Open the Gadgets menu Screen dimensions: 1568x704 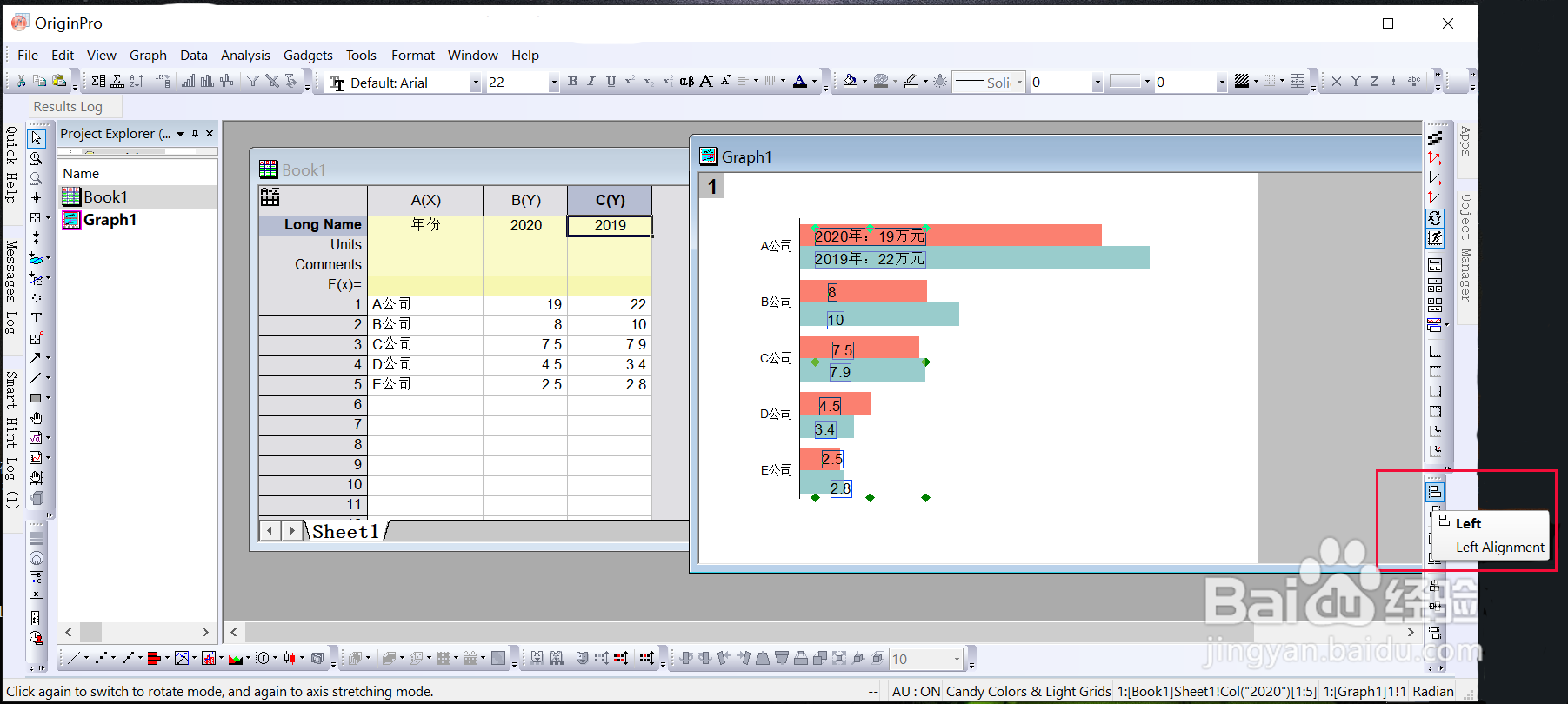pos(308,55)
